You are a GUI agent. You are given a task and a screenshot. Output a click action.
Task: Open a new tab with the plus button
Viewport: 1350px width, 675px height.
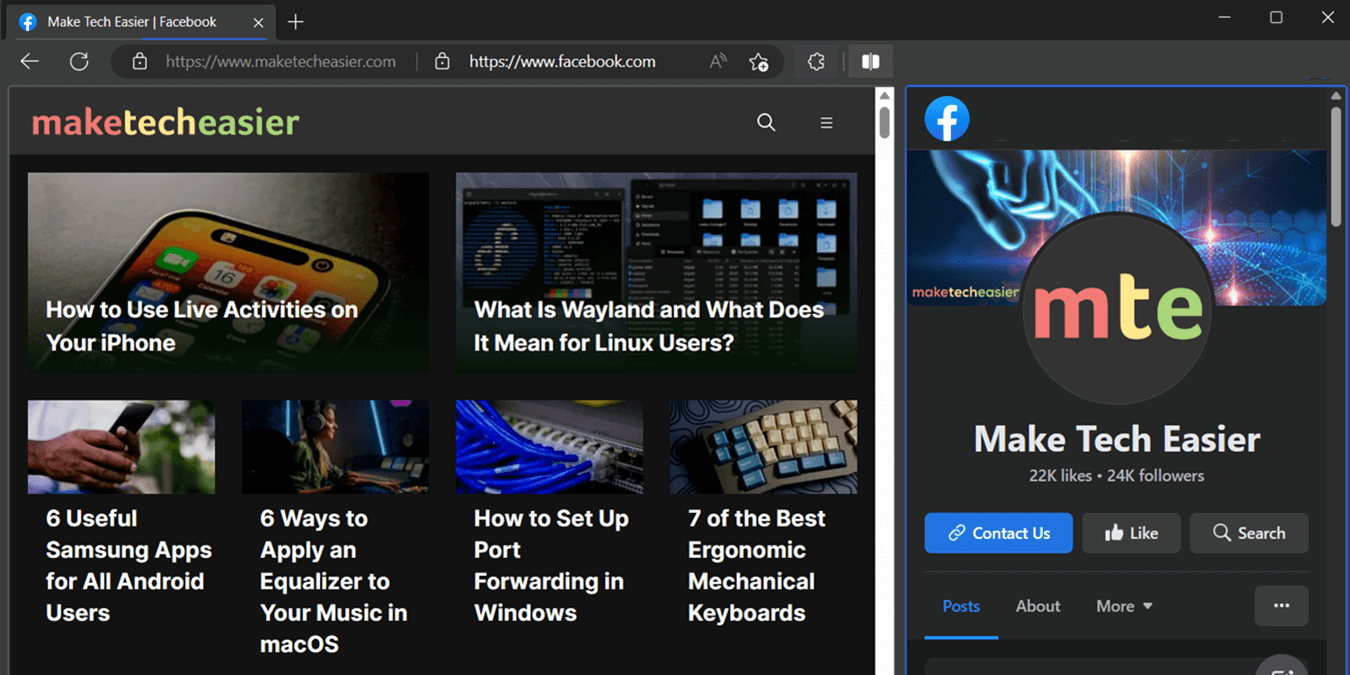tap(295, 20)
